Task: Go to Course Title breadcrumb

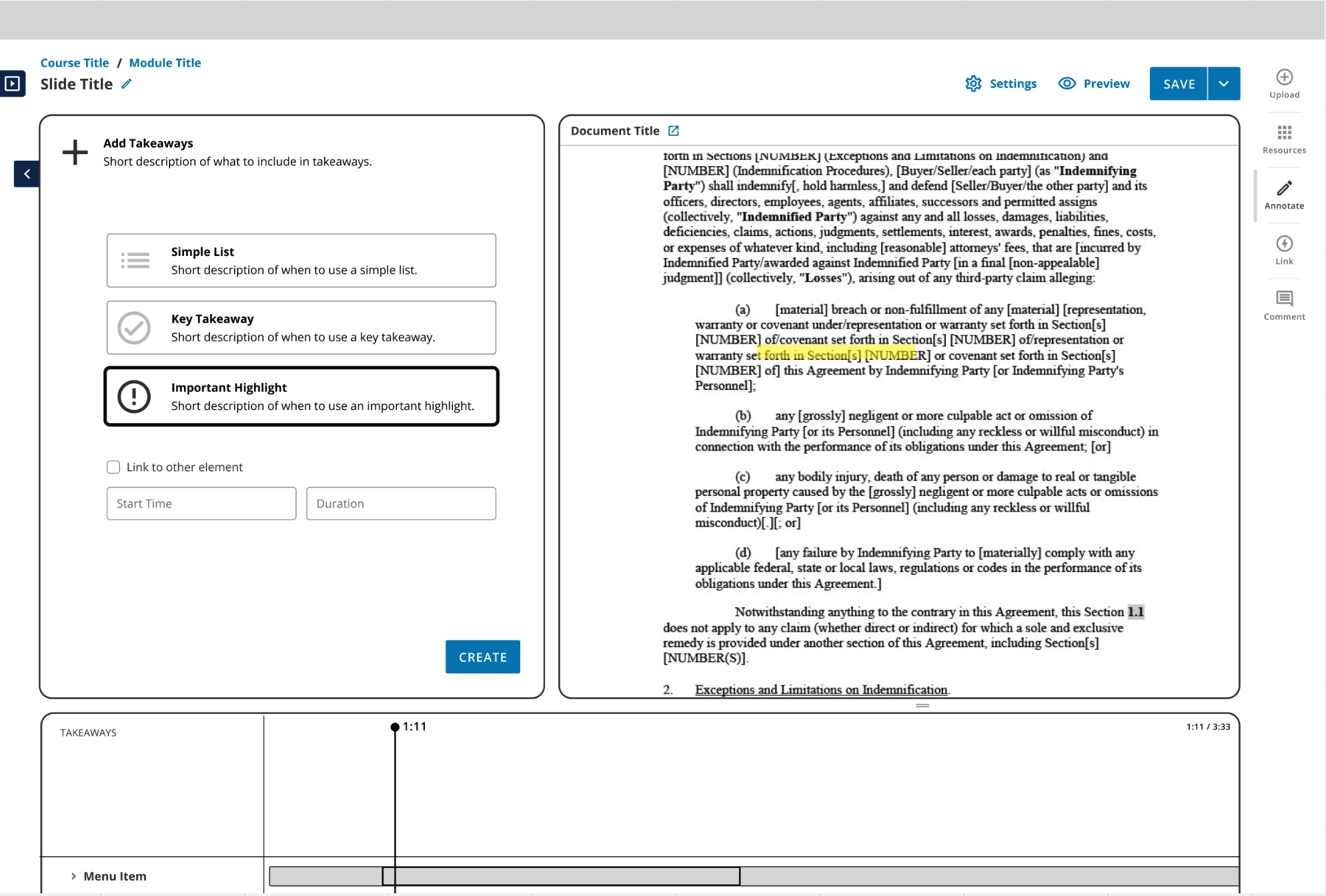Action: [x=75, y=63]
